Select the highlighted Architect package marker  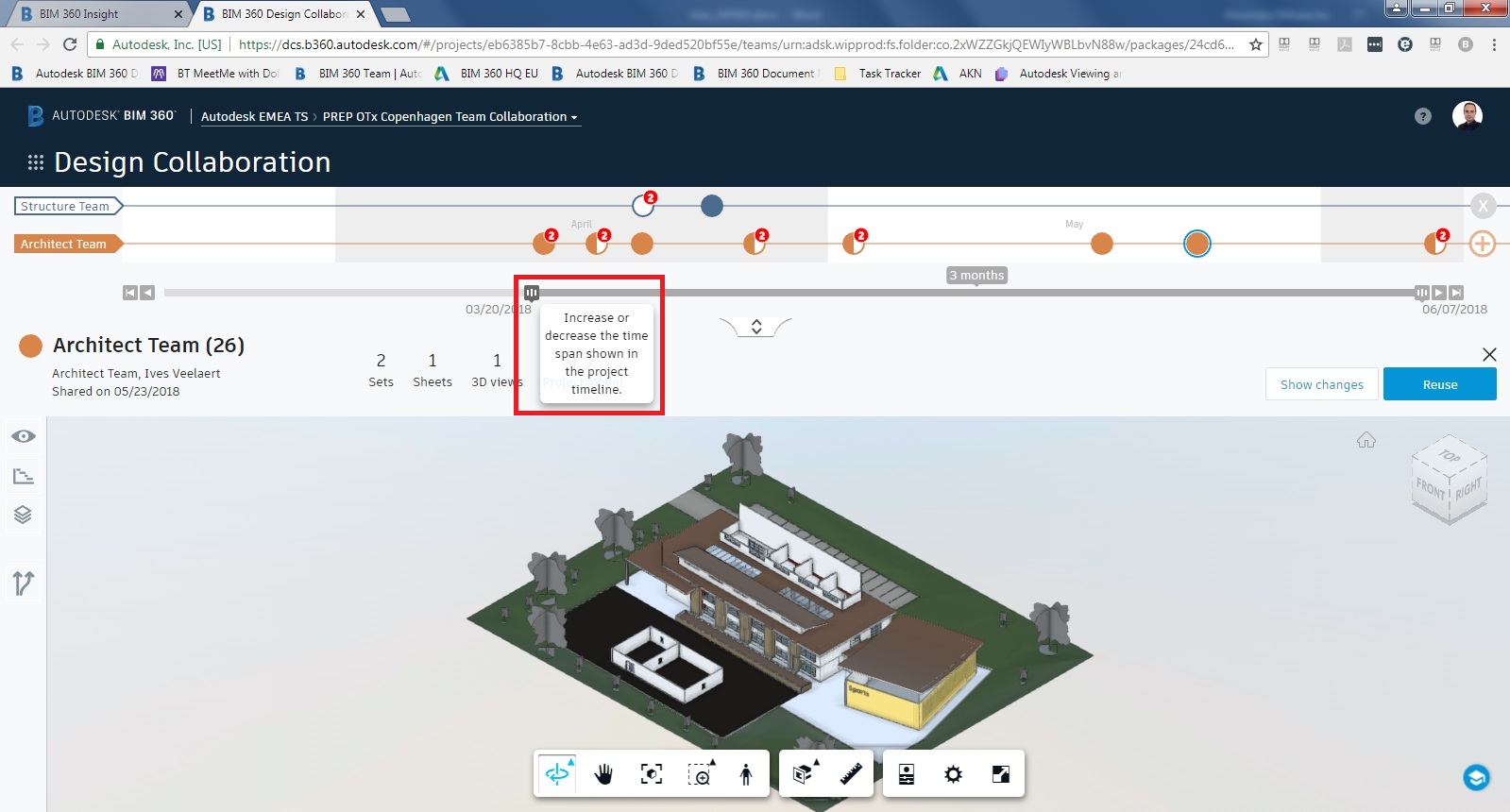[1197, 244]
